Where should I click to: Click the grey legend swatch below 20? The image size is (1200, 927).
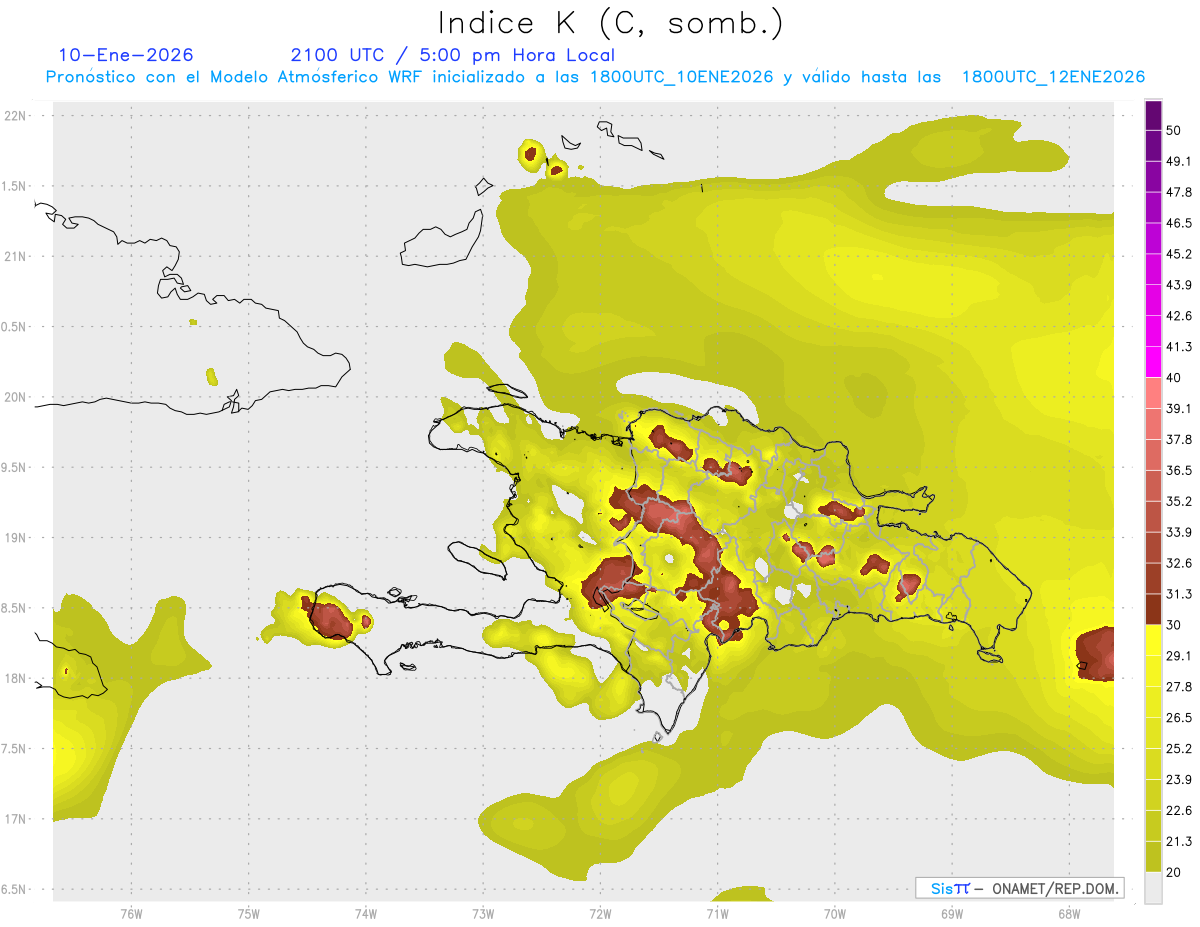coord(1153,887)
